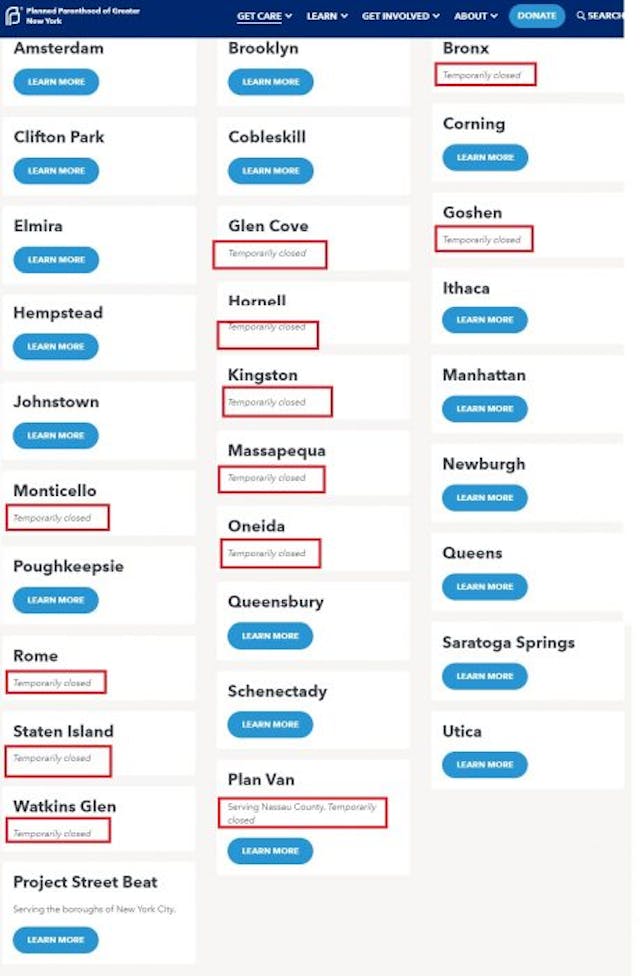Expand the Get Care dropdown menu
The height and width of the screenshot is (976, 640).
[x=264, y=16]
